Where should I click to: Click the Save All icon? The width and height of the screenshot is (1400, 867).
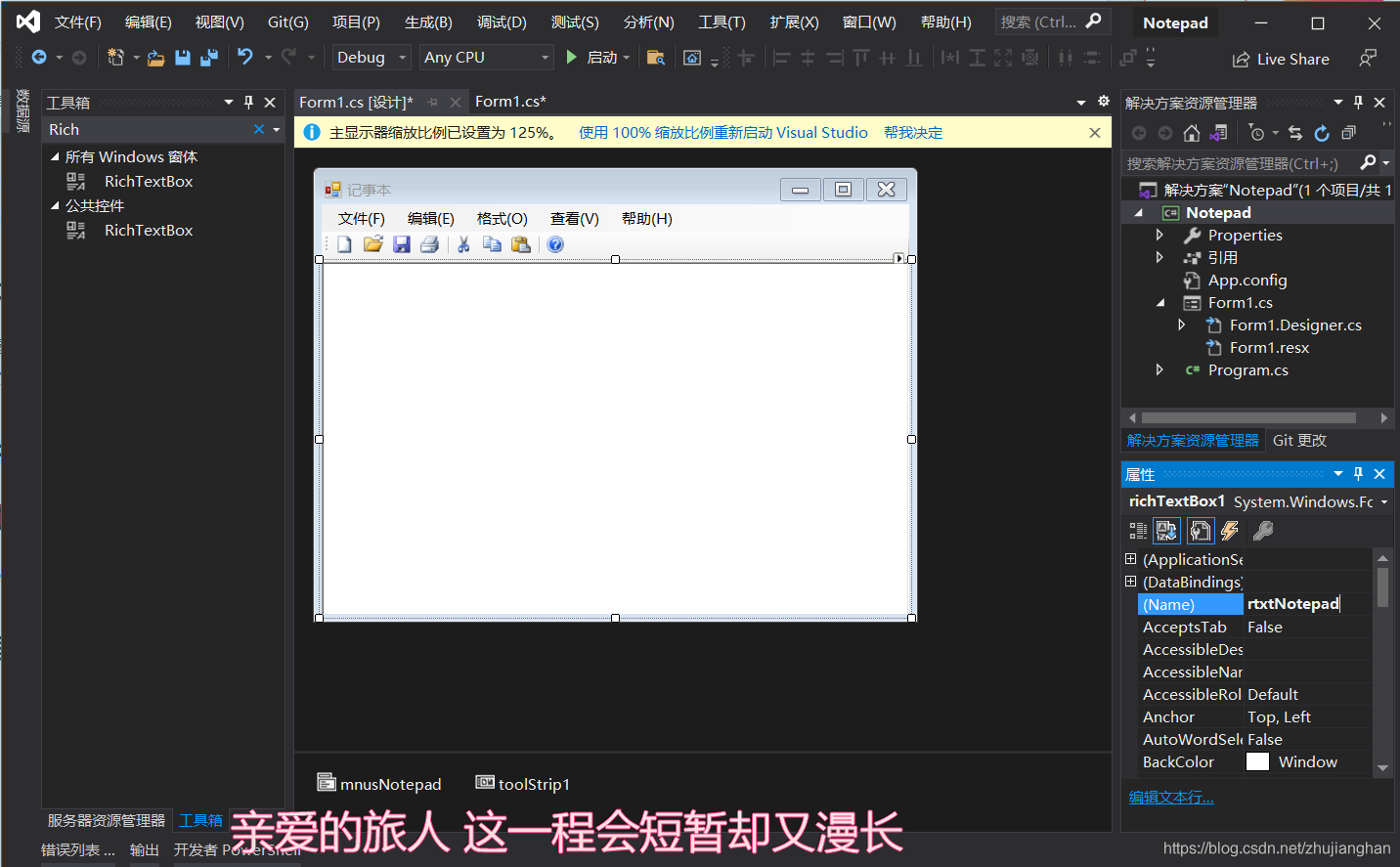pyautogui.click(x=208, y=58)
